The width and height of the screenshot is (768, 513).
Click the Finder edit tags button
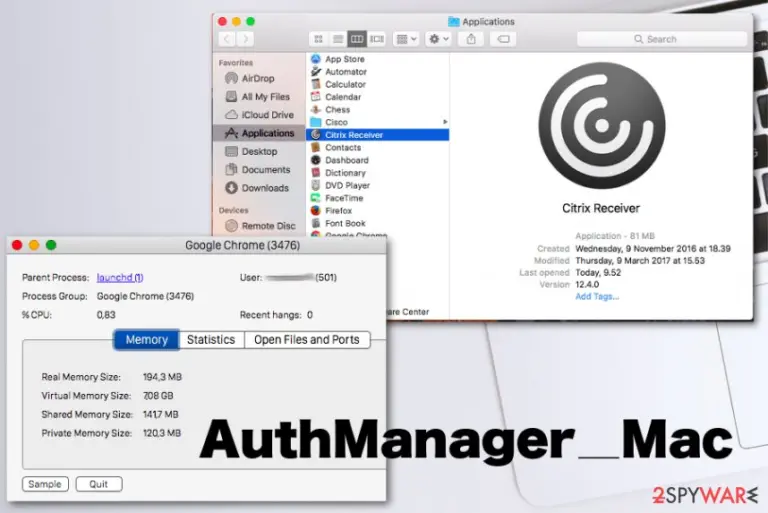[503, 39]
